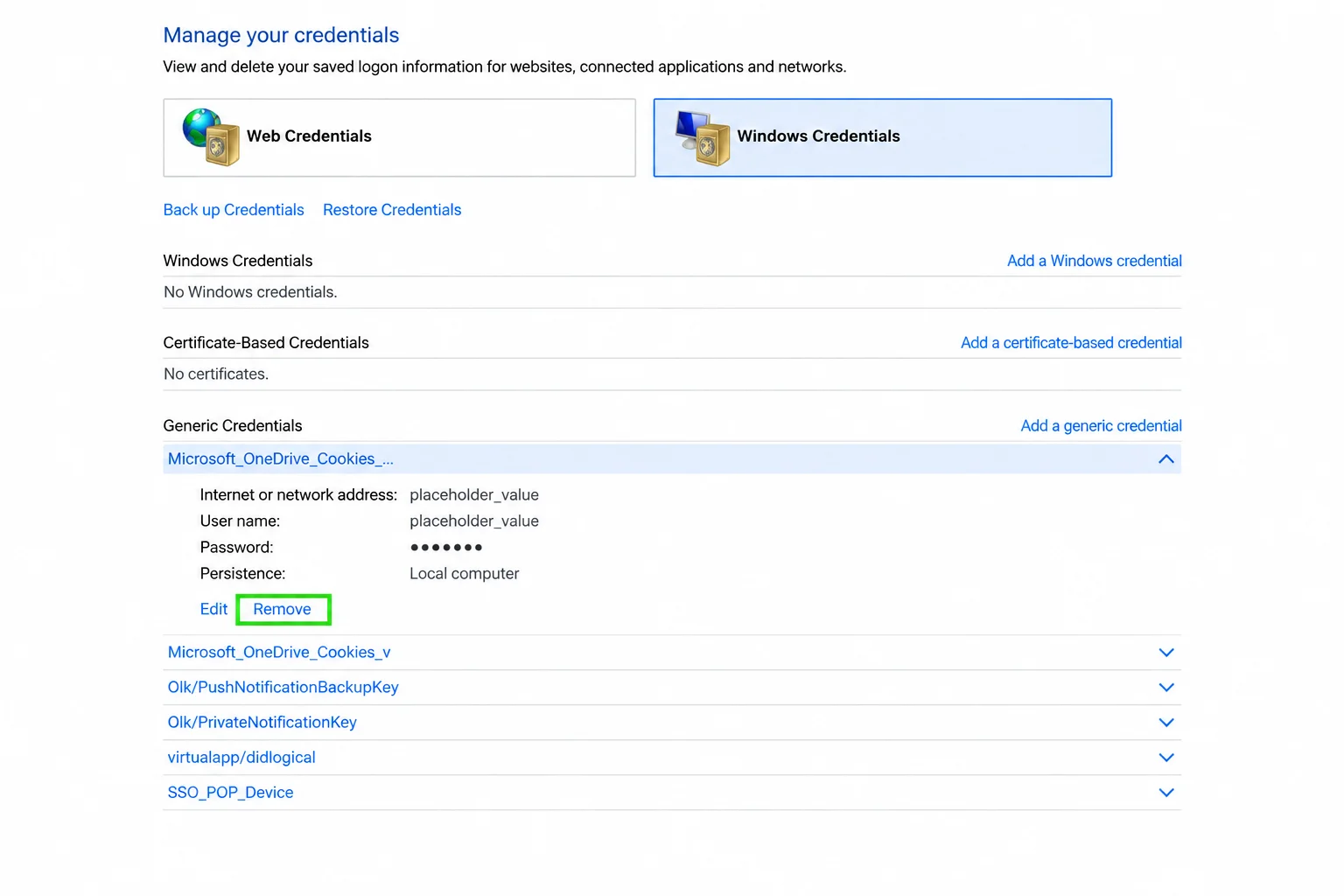Image resolution: width=1344 pixels, height=896 pixels.
Task: Remove the expanded OneDrive credential
Action: [282, 609]
